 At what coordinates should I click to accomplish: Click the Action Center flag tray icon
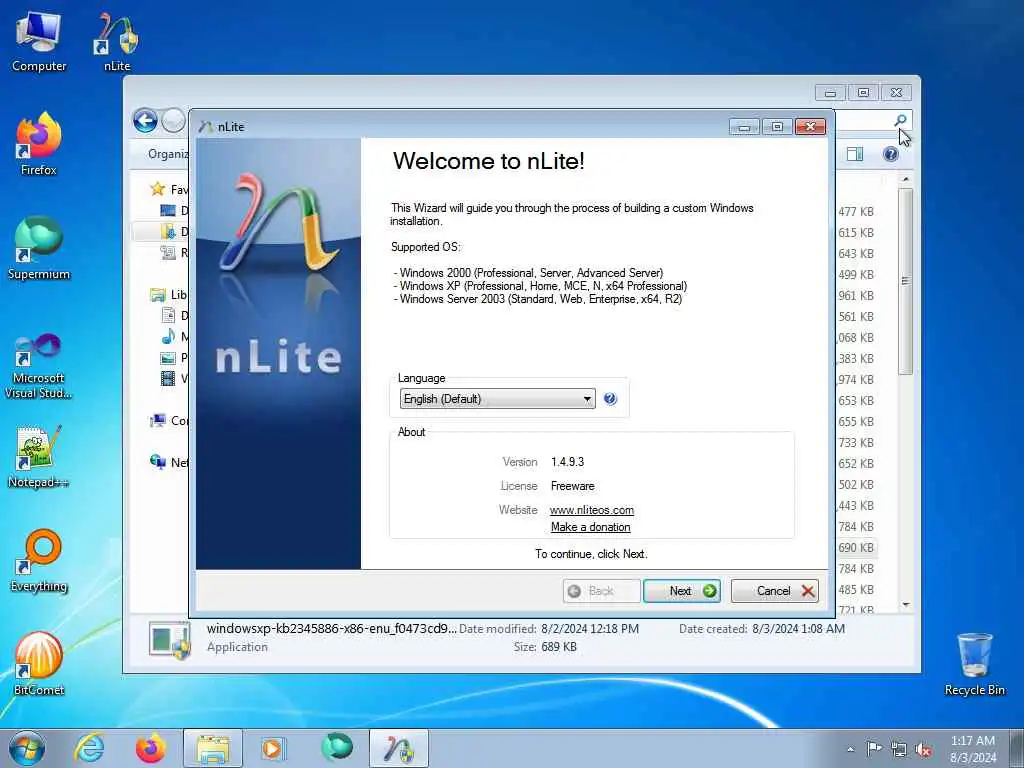tap(874, 748)
